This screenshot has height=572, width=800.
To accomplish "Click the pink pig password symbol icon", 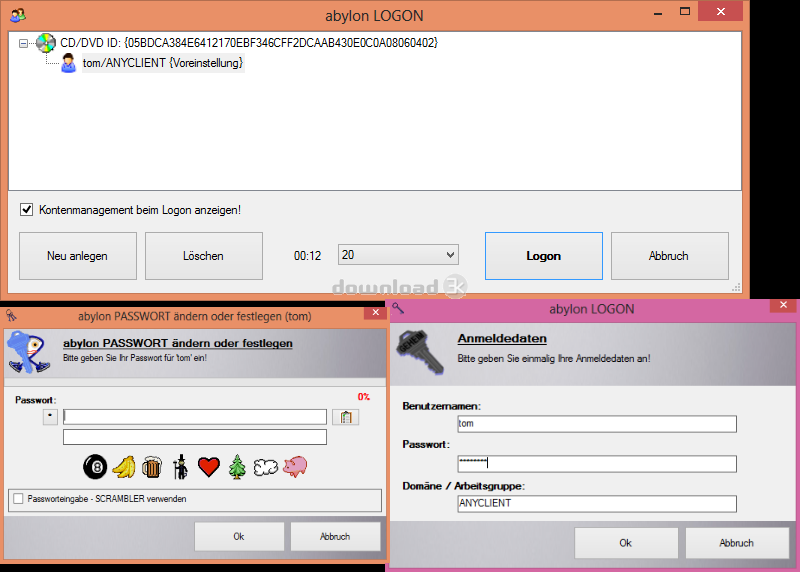I will pyautogui.click(x=295, y=466).
